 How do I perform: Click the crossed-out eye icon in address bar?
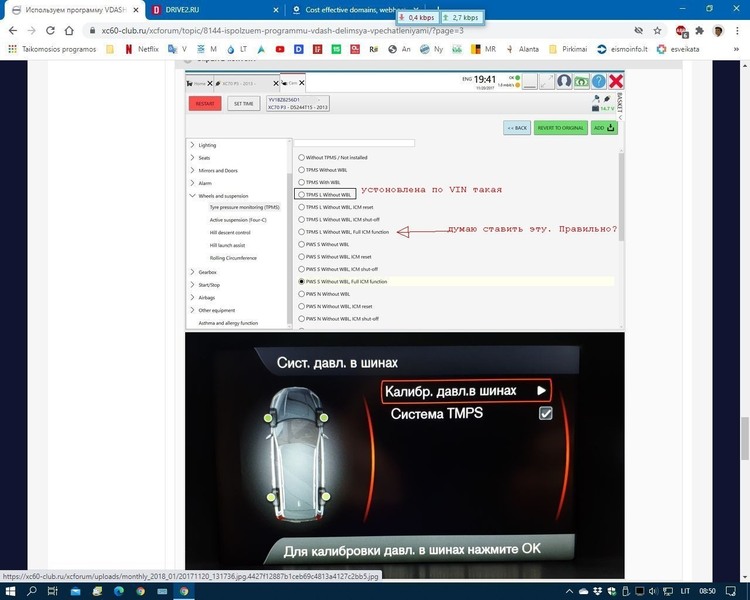pos(639,31)
